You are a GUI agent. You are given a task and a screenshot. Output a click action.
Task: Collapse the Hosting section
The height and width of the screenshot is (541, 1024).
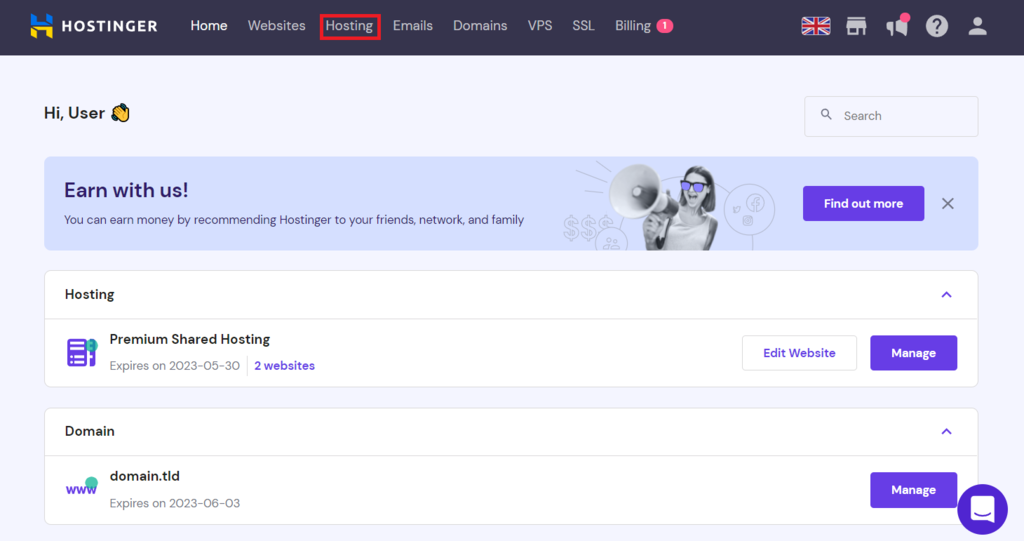pos(946,295)
